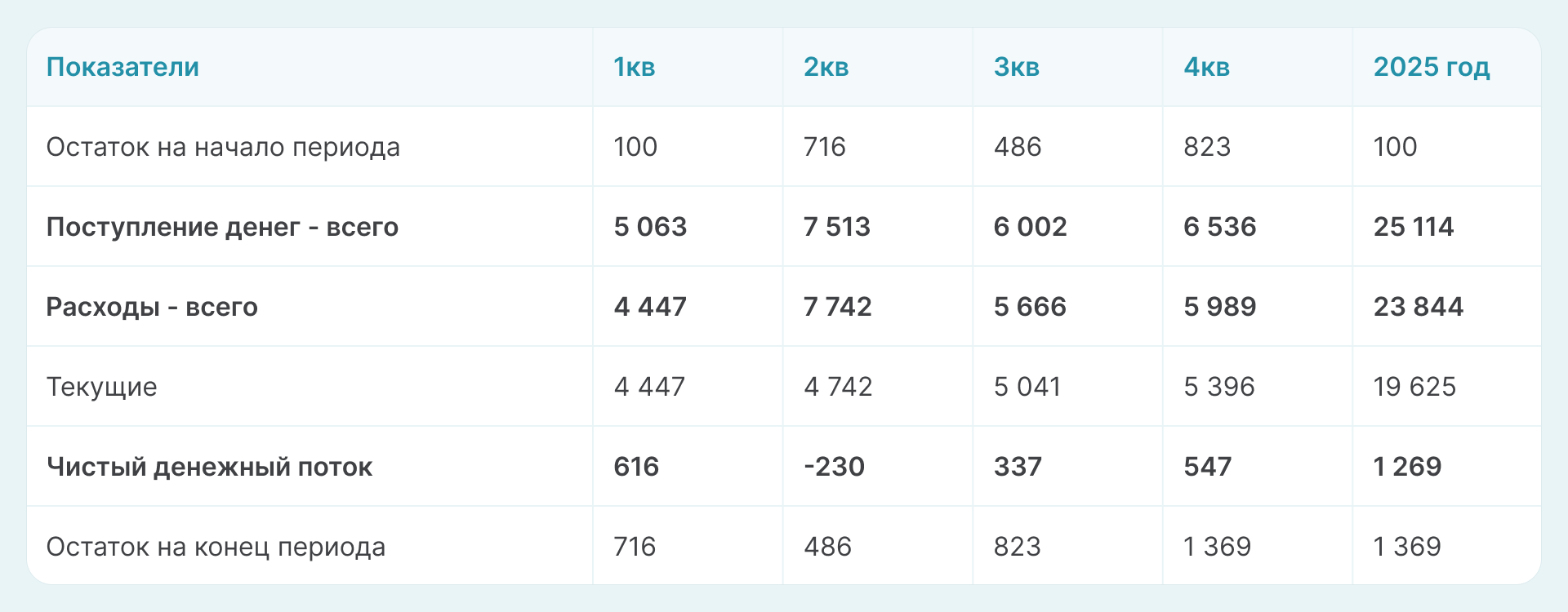Click the yearly net cash flow 1 269
The height and width of the screenshot is (612, 1568).
click(1407, 467)
